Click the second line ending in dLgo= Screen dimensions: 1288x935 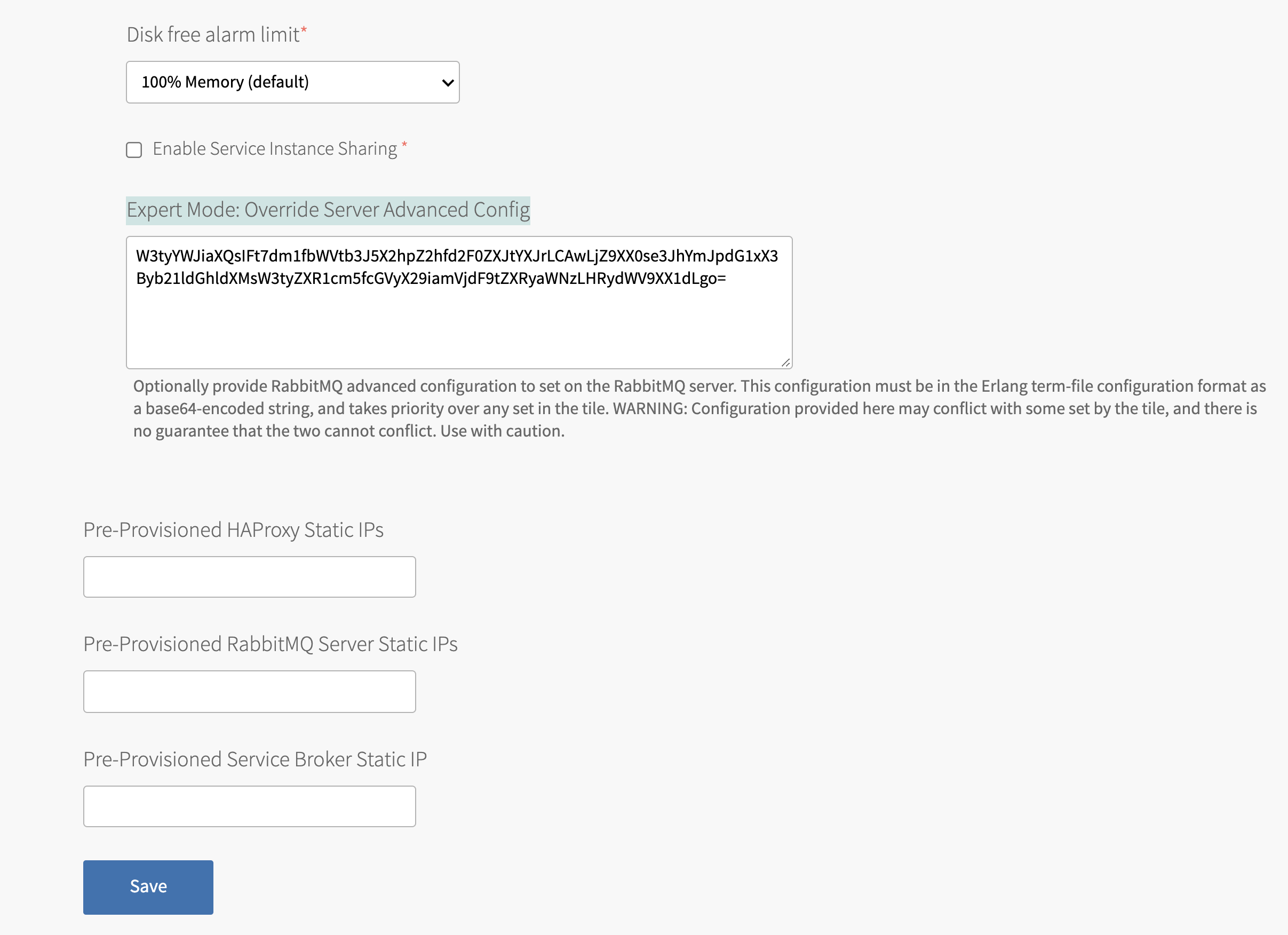(x=431, y=279)
